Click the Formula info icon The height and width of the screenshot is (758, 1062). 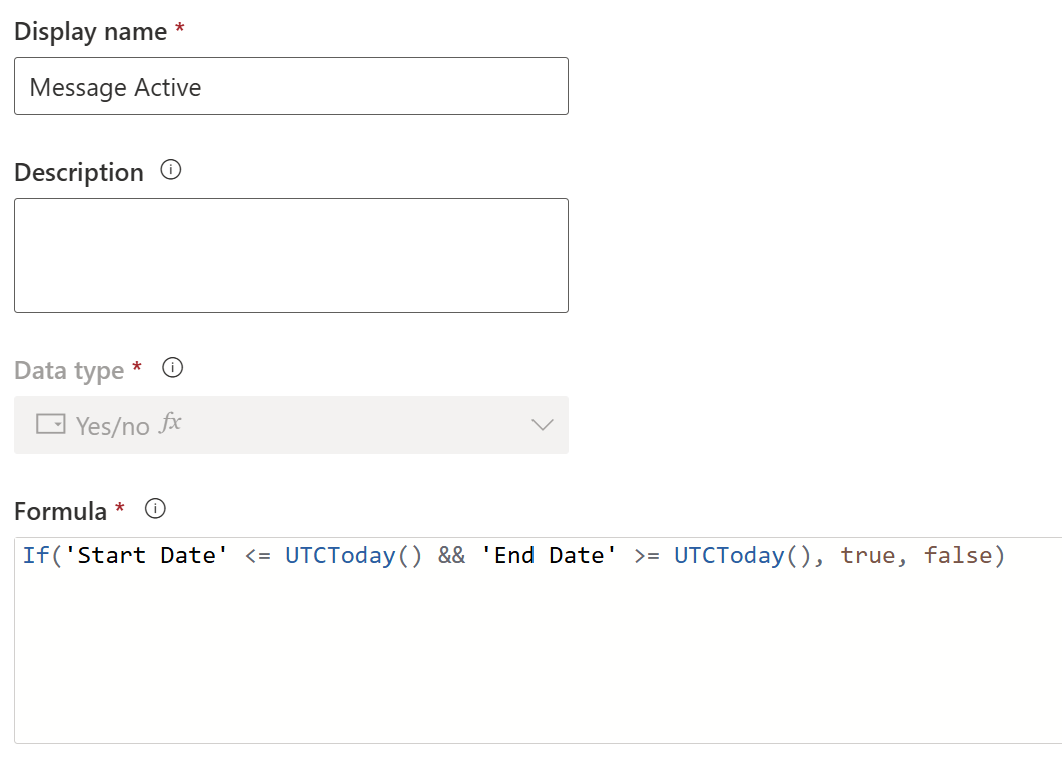pyautogui.click(x=155, y=509)
